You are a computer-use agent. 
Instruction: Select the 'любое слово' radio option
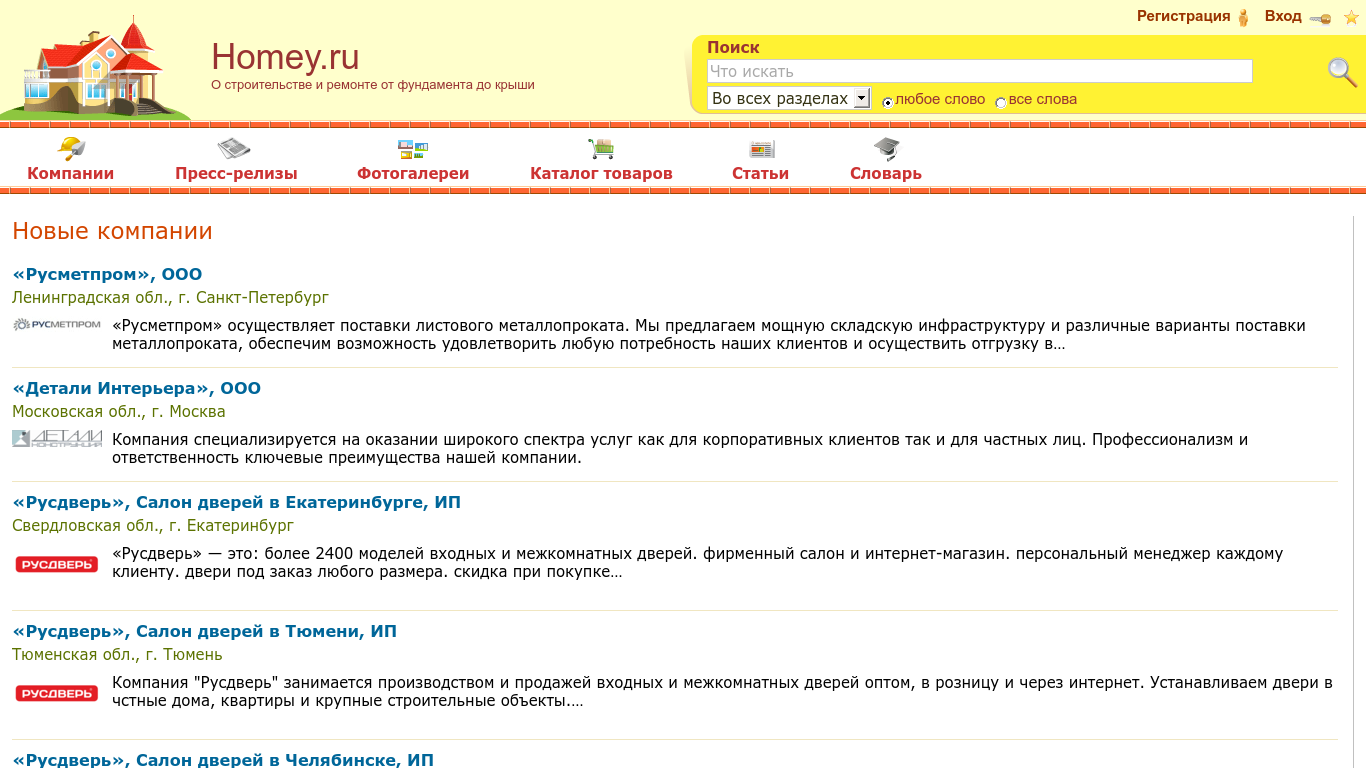coord(888,102)
